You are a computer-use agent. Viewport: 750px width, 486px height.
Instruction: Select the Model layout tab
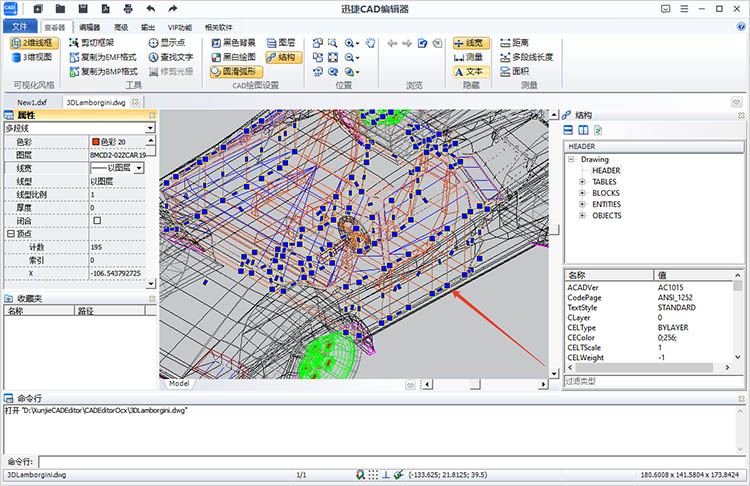(x=179, y=384)
